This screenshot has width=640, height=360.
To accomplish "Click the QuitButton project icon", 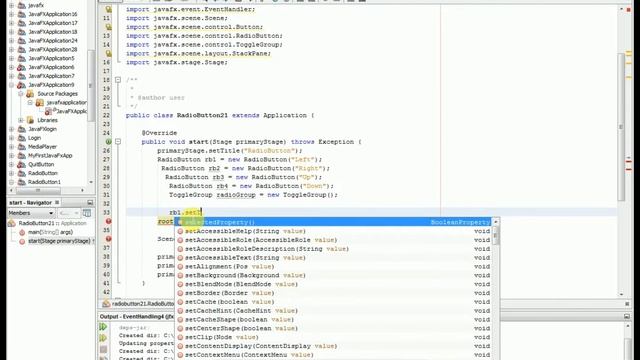I will point(22,164).
